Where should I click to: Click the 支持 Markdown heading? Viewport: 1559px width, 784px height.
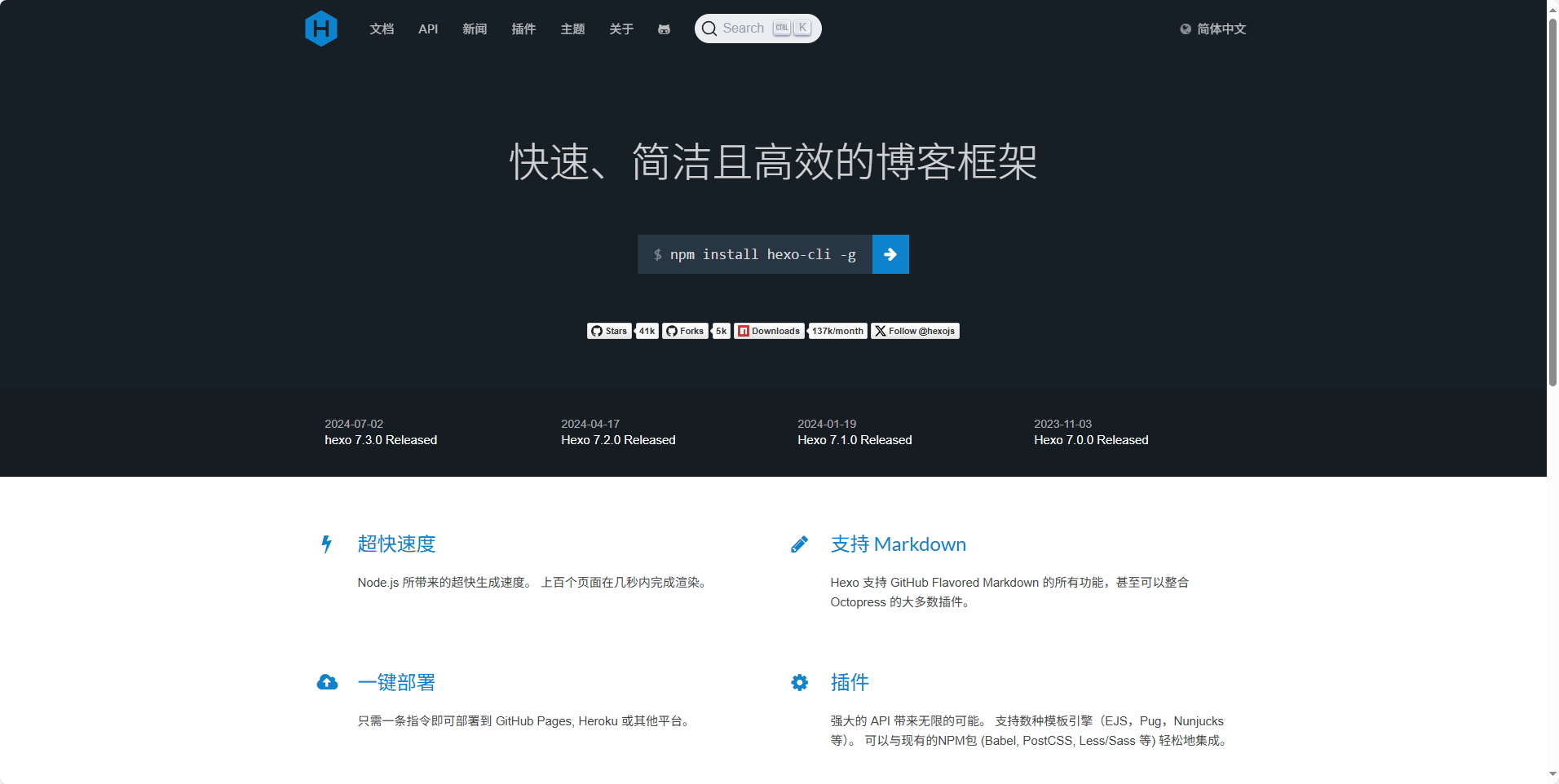899,544
